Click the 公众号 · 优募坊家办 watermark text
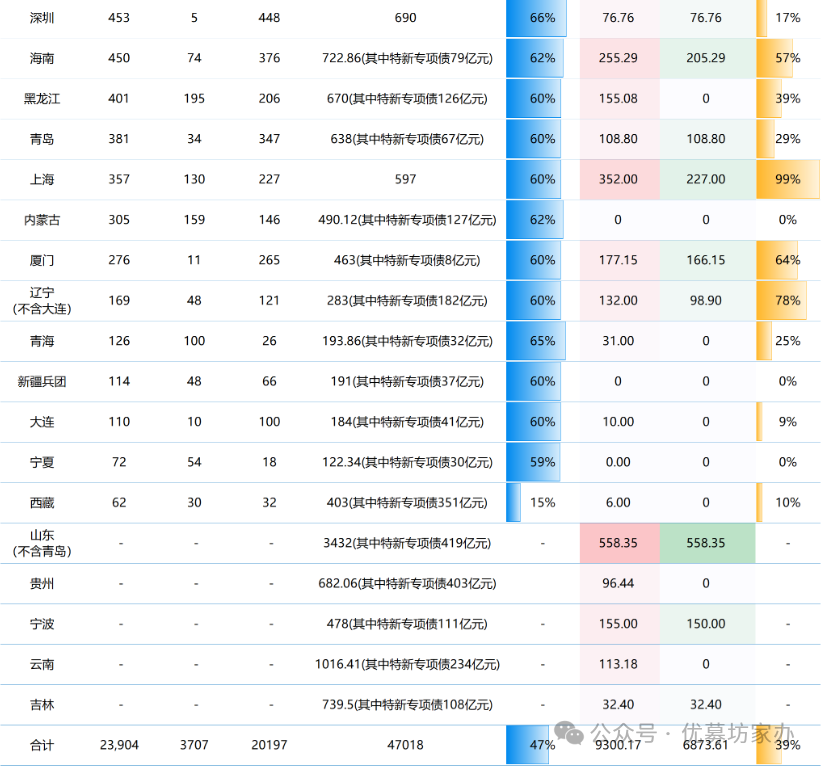 click(692, 733)
